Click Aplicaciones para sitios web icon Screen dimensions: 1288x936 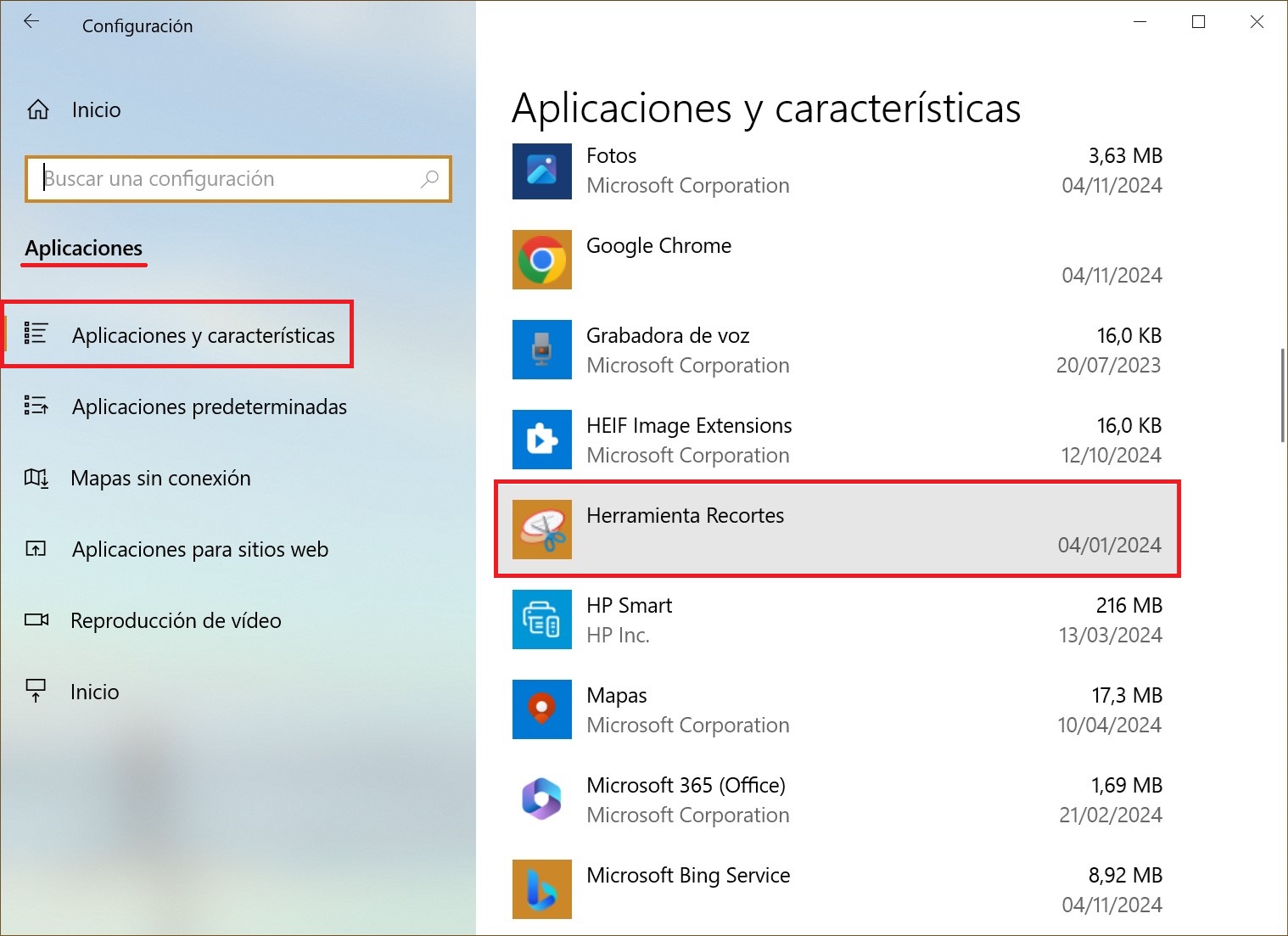[x=36, y=549]
